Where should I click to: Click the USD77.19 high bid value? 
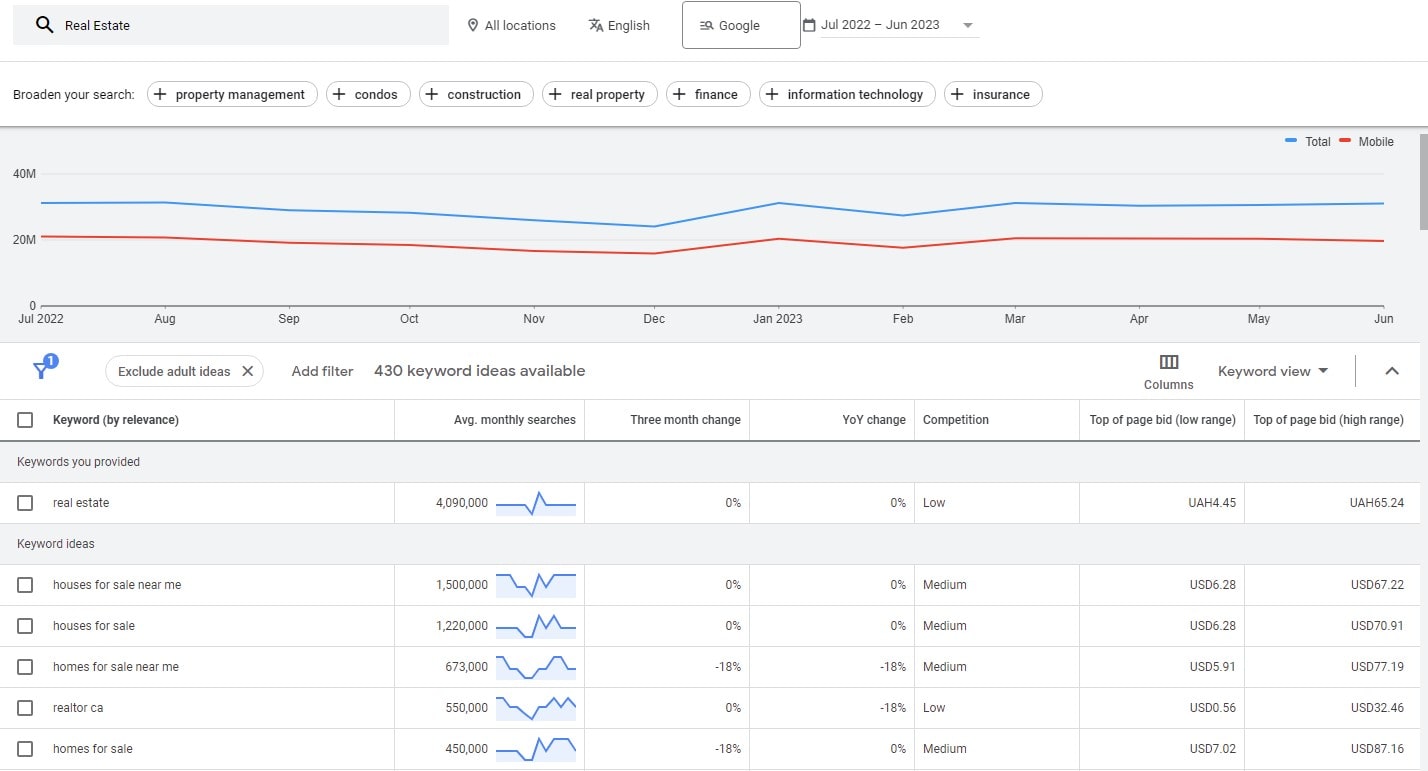[x=1377, y=667]
